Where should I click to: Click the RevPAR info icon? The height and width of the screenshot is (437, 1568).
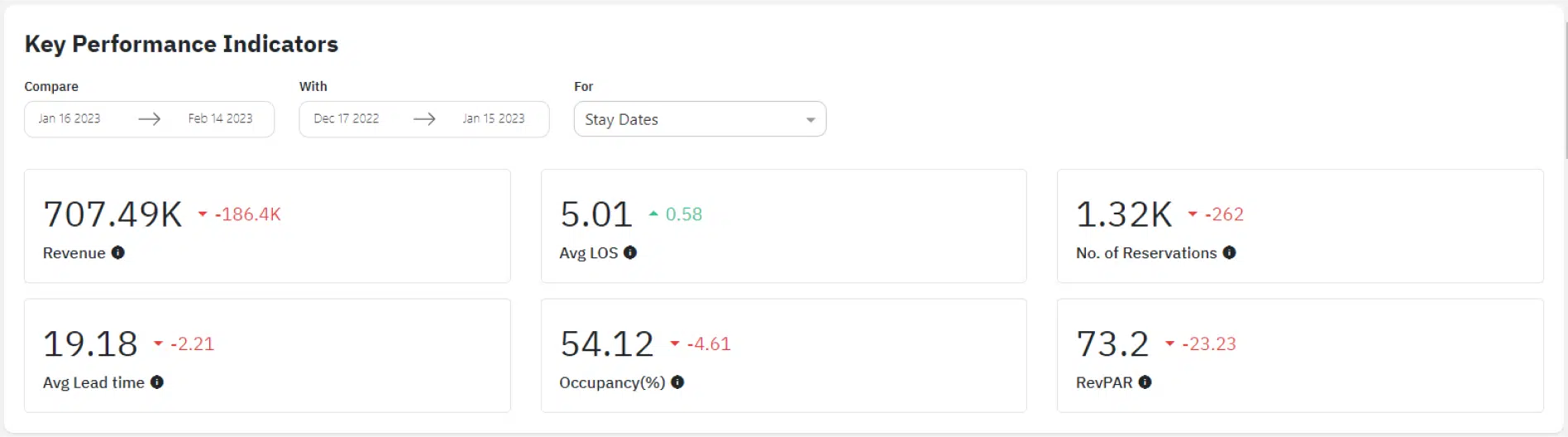[x=1145, y=382]
